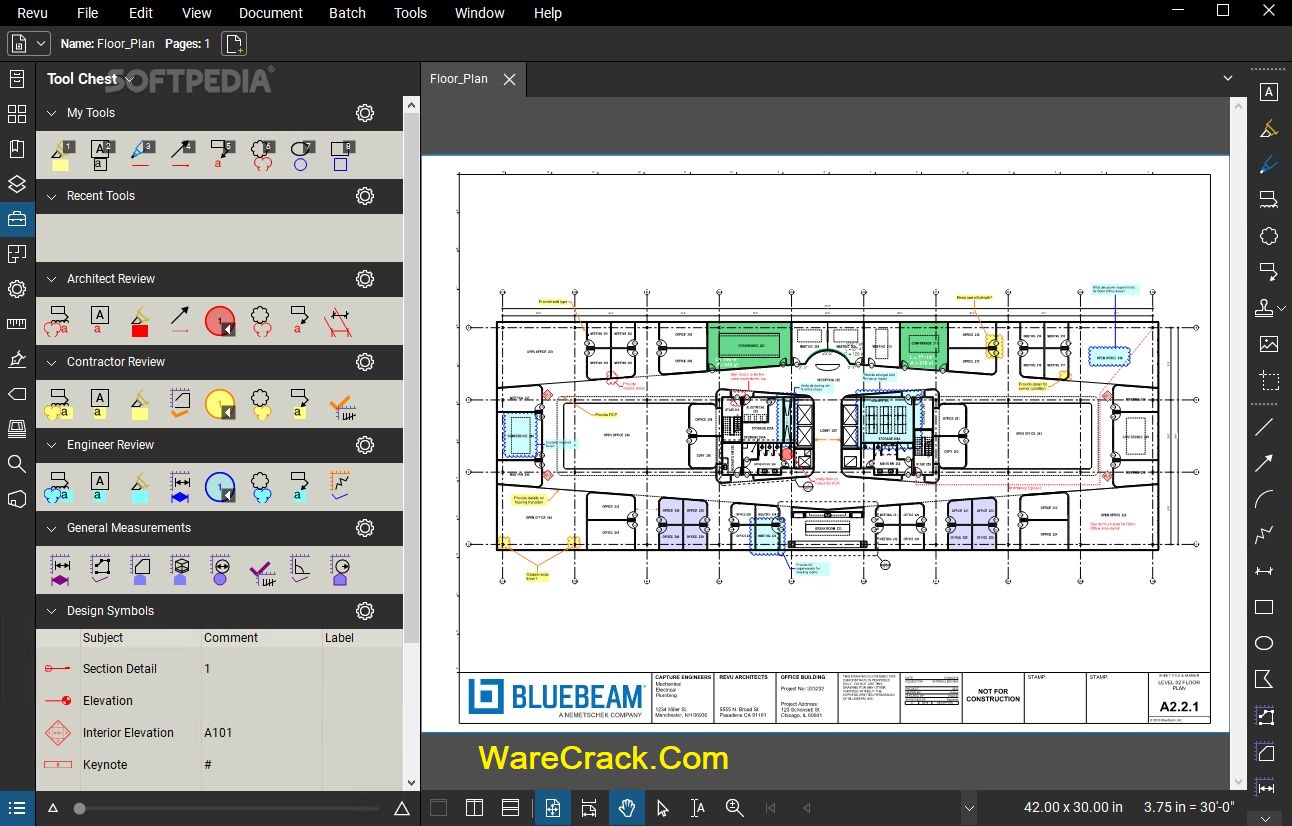Open the Measurements ruler panel icon
Screen dimensions: 1292x826
click(17, 324)
